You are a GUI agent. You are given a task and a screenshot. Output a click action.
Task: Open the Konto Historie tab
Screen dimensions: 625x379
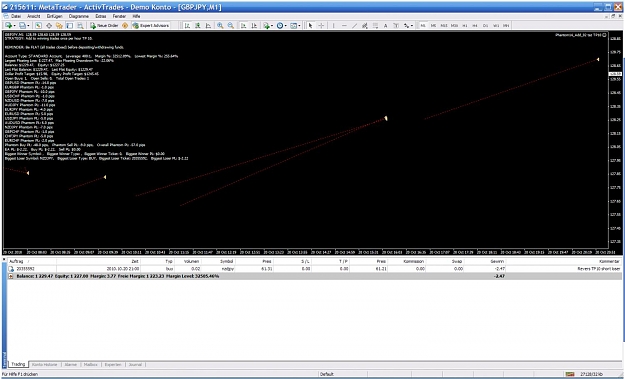click(x=44, y=364)
